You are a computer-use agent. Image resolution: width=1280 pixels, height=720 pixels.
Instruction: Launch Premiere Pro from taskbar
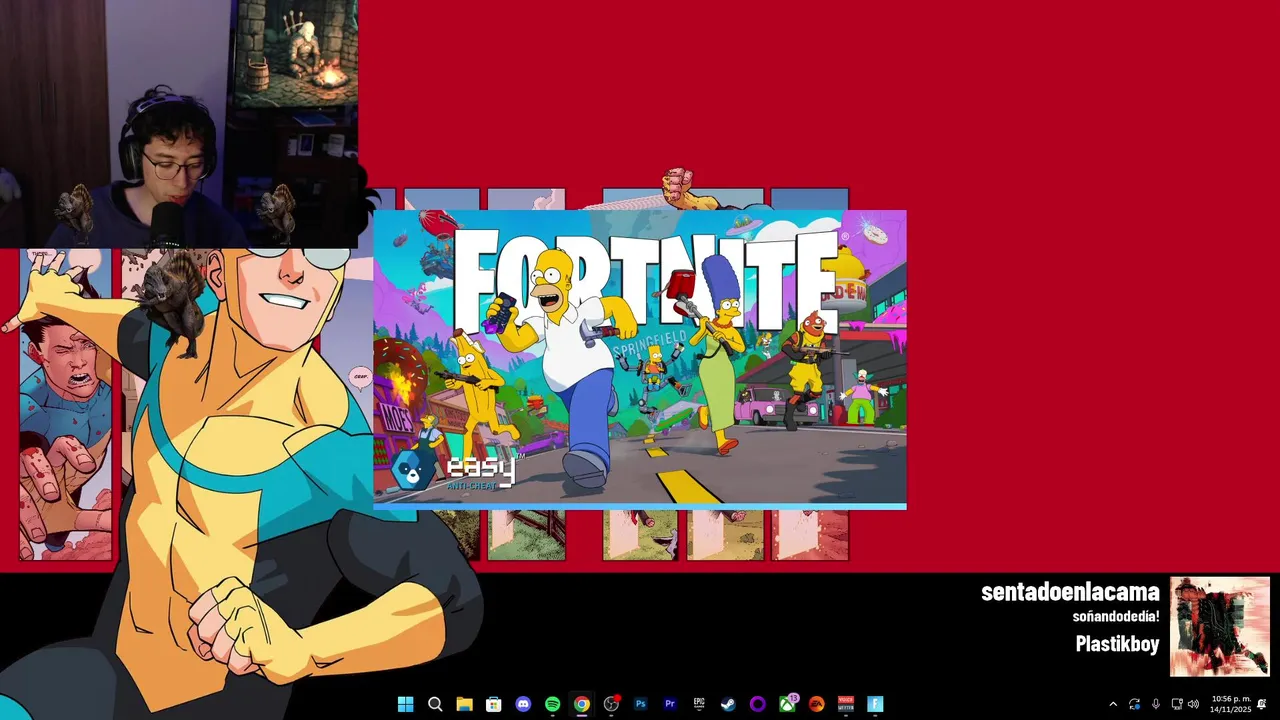(x=670, y=704)
